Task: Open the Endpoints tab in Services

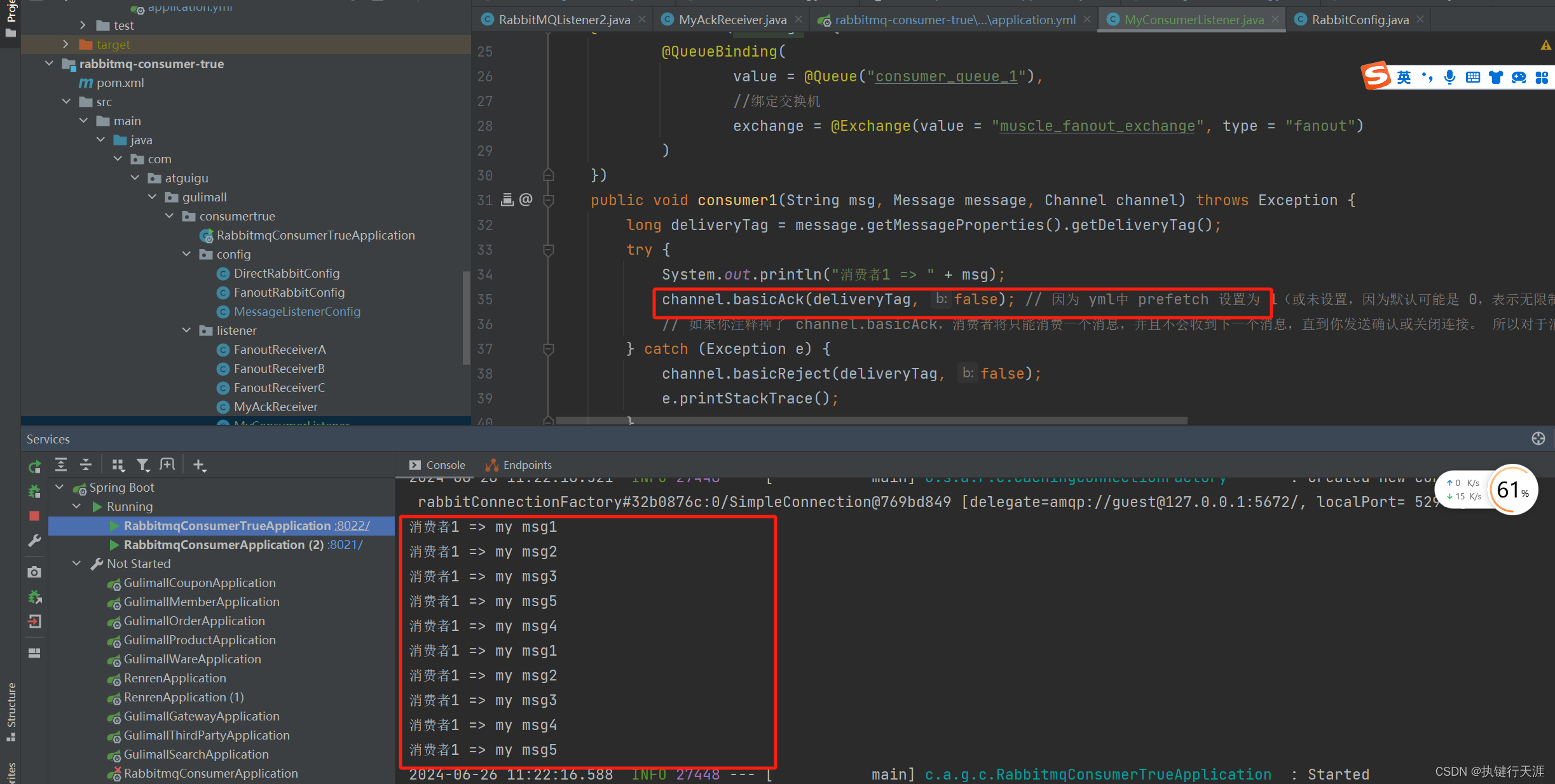Action: 519,465
